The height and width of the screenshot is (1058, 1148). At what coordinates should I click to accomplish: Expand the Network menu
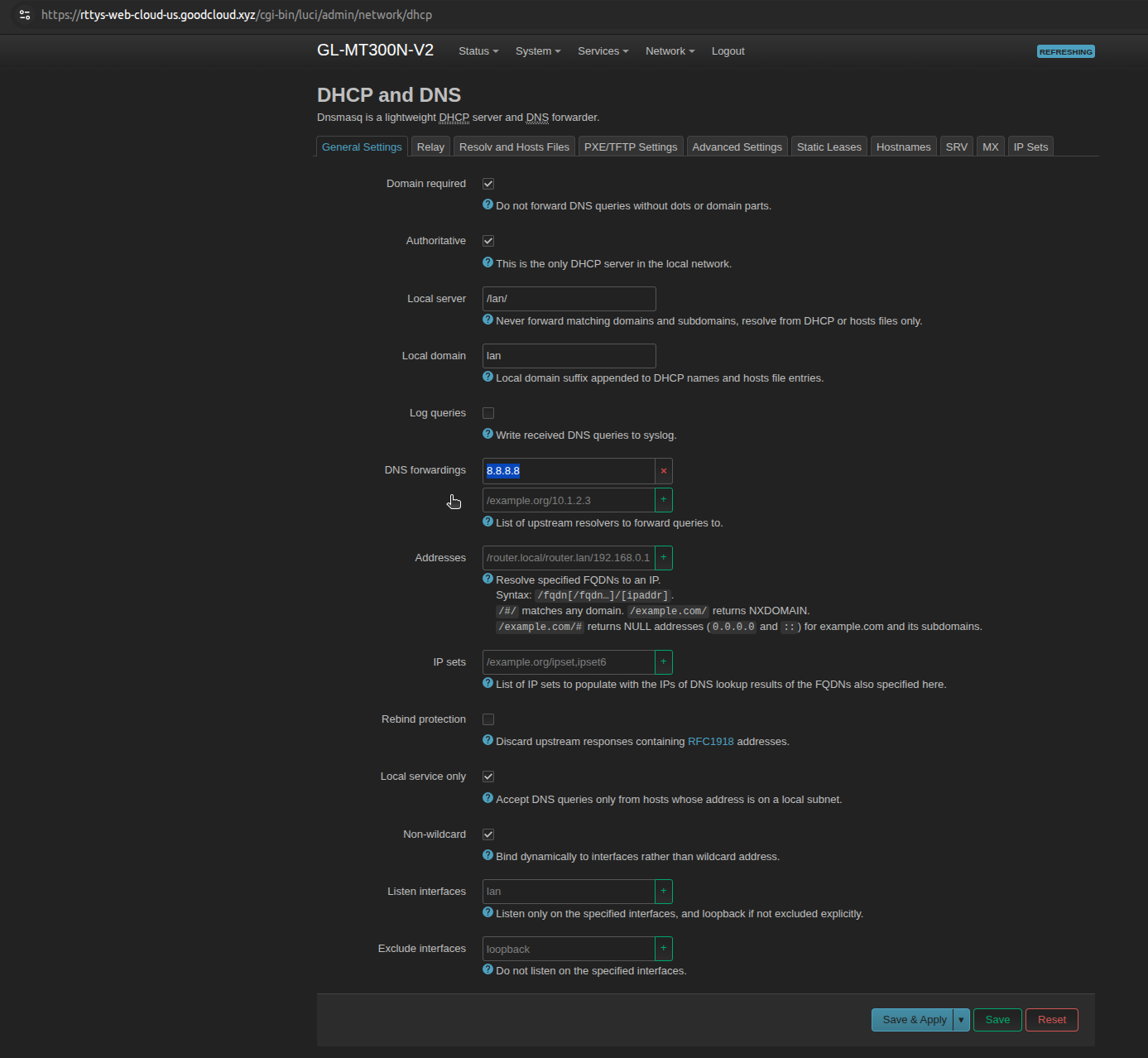click(x=669, y=51)
